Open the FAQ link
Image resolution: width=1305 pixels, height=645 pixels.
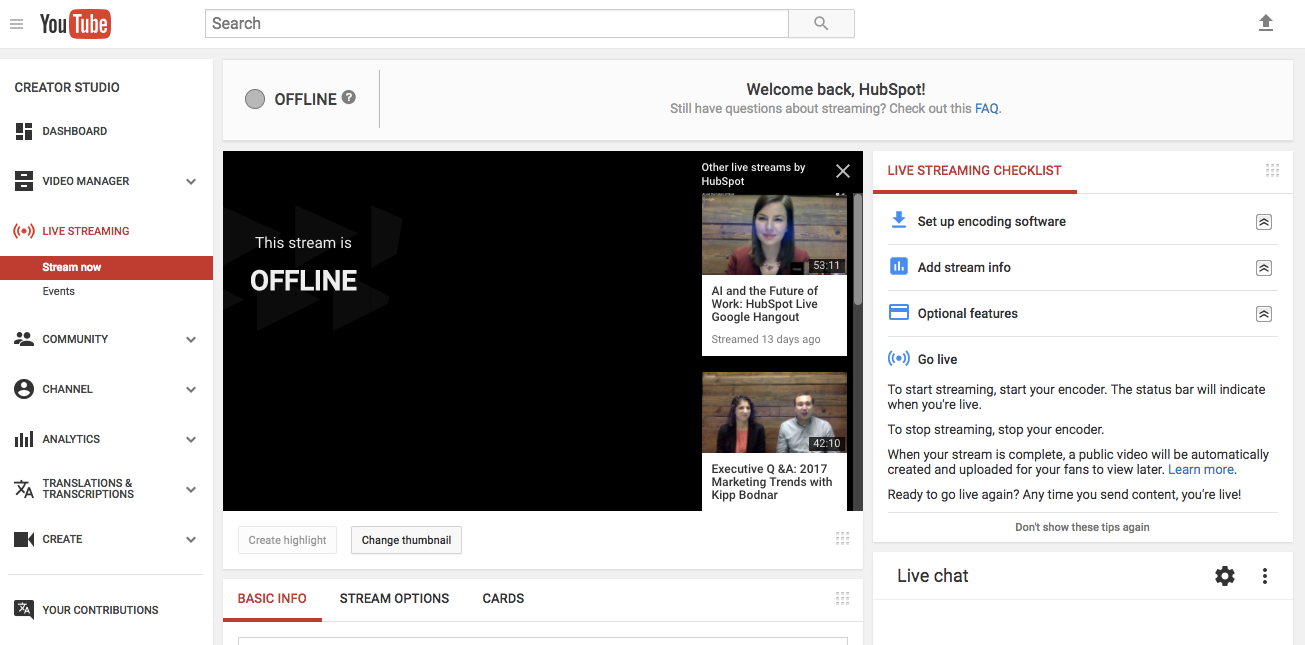(x=986, y=109)
